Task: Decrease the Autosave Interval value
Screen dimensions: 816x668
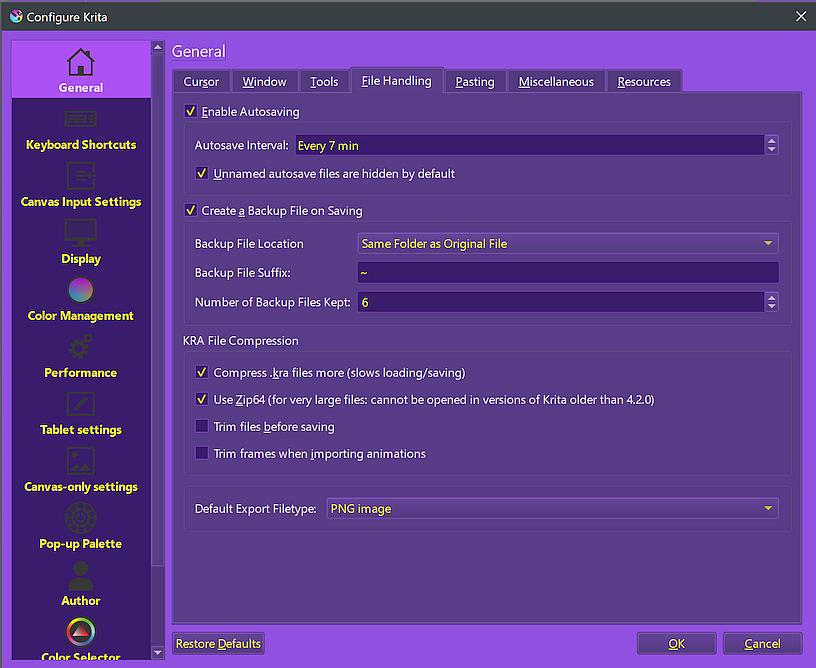Action: [x=772, y=150]
